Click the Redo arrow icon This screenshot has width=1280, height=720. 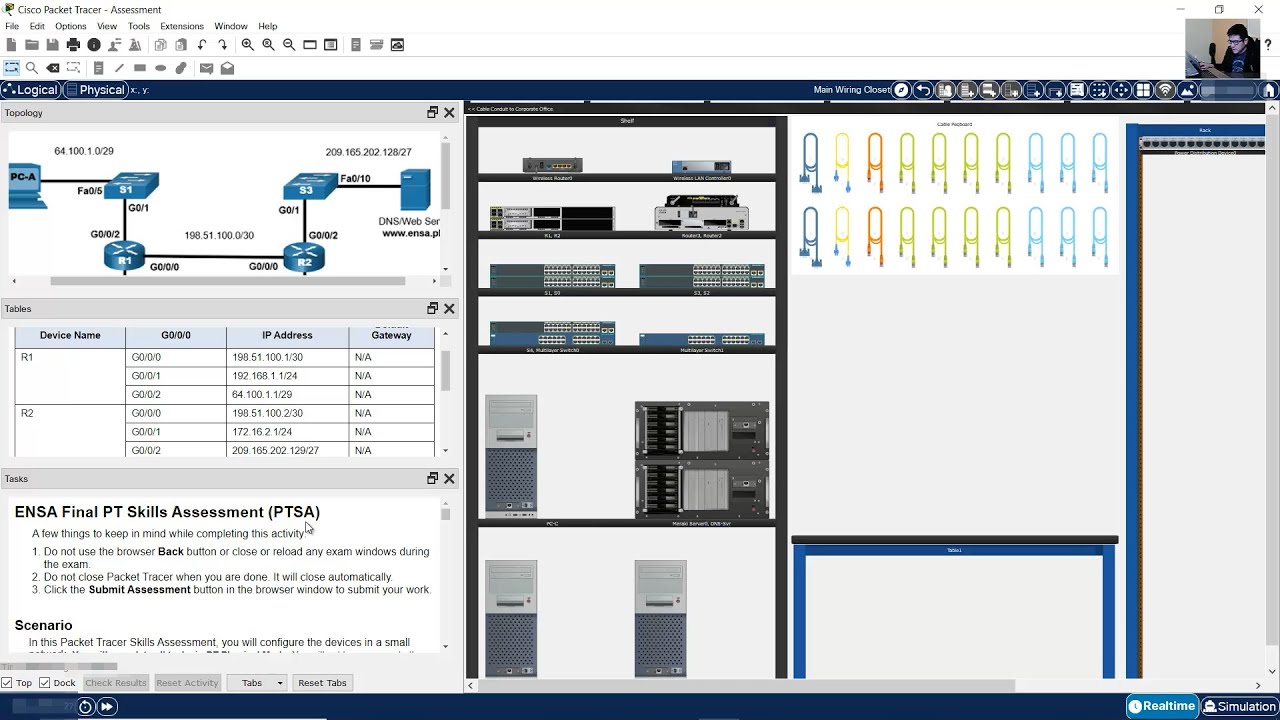[x=222, y=45]
